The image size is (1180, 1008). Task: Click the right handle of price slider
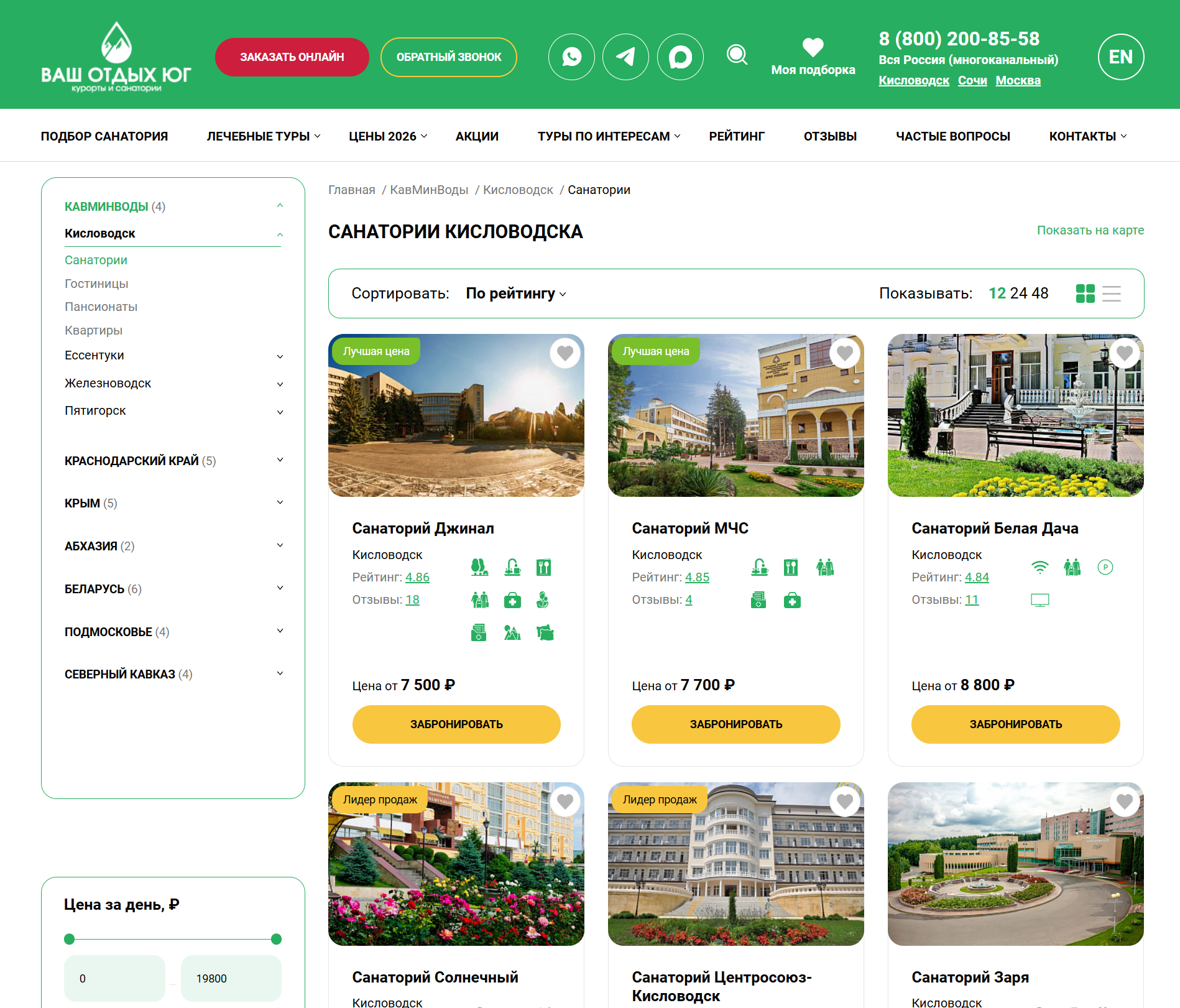277,939
